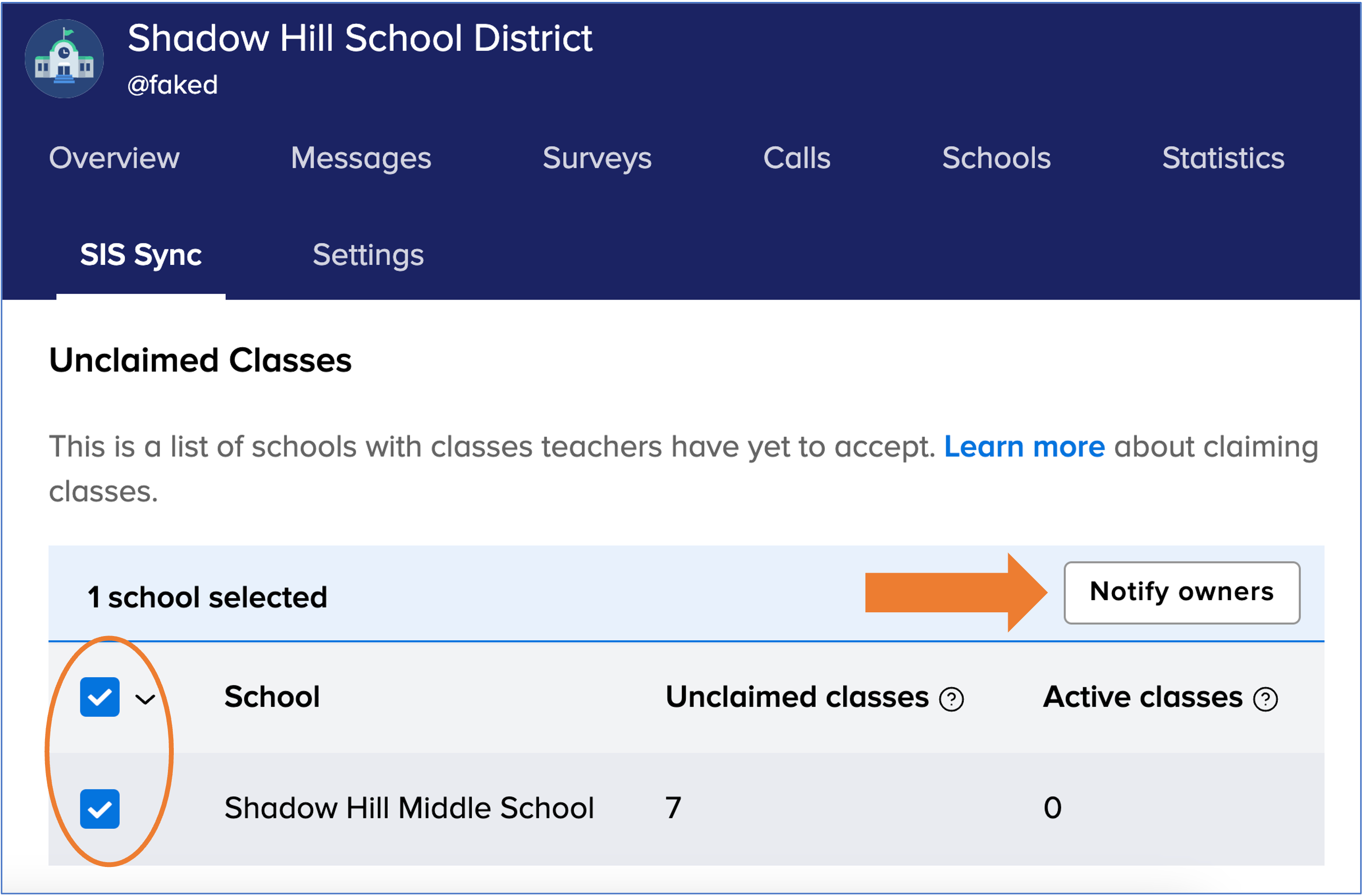
Task: Click the help icon beside Active classes
Action: 1265,699
